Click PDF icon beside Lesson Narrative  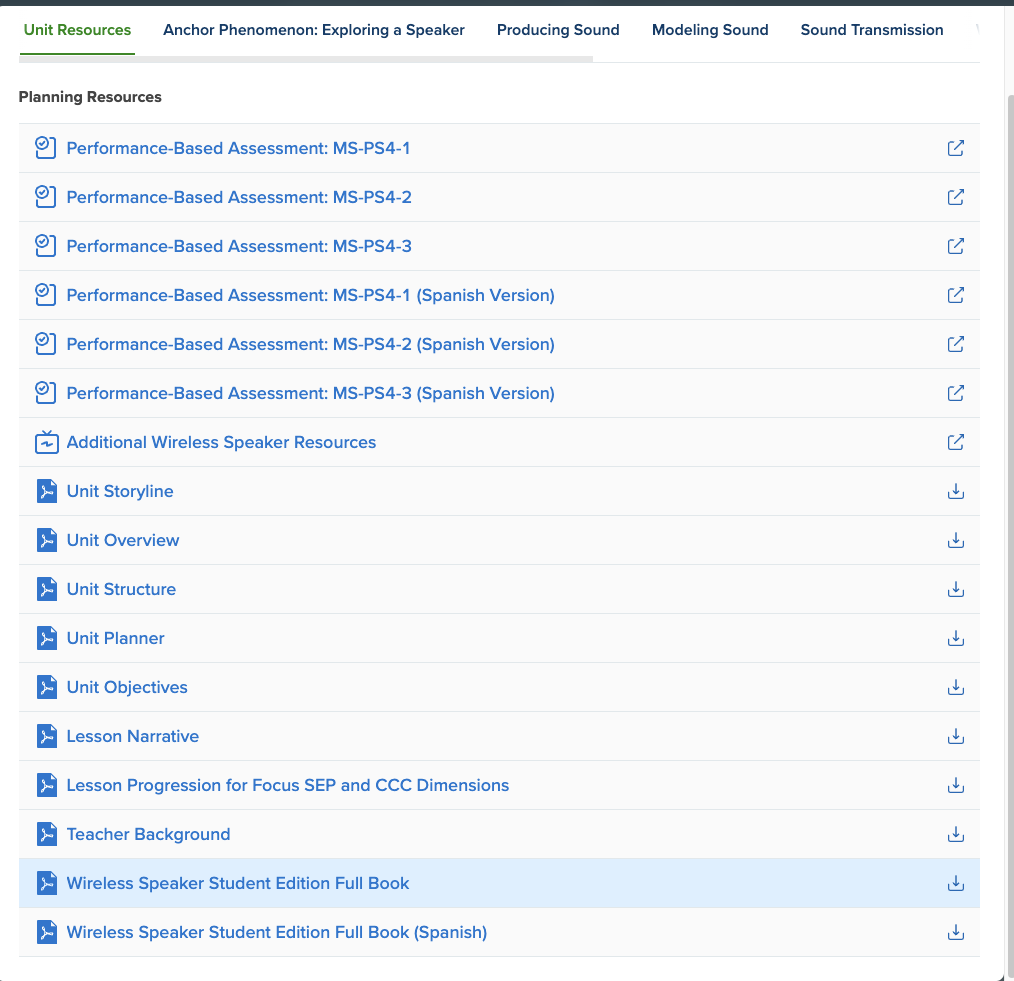click(47, 736)
